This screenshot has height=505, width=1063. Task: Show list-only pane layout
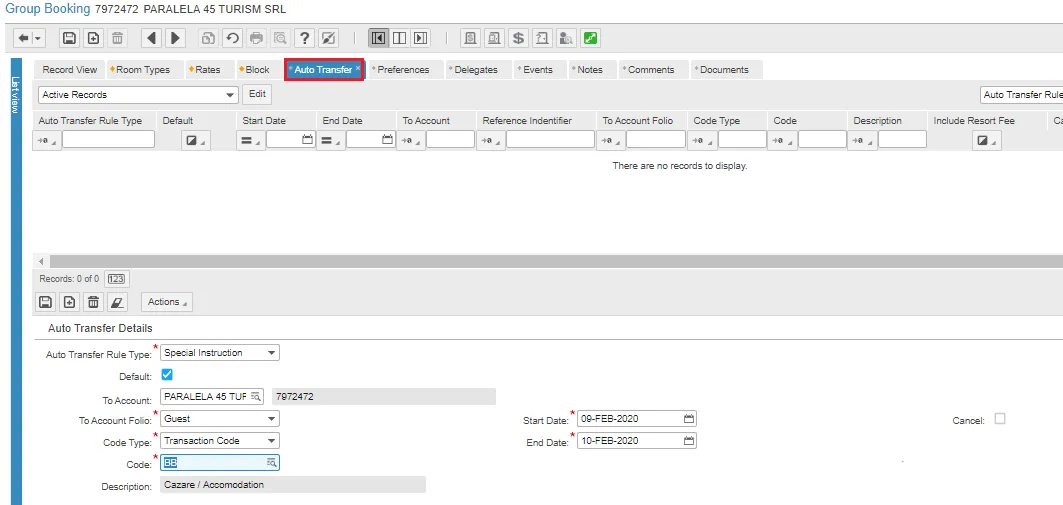(x=378, y=38)
